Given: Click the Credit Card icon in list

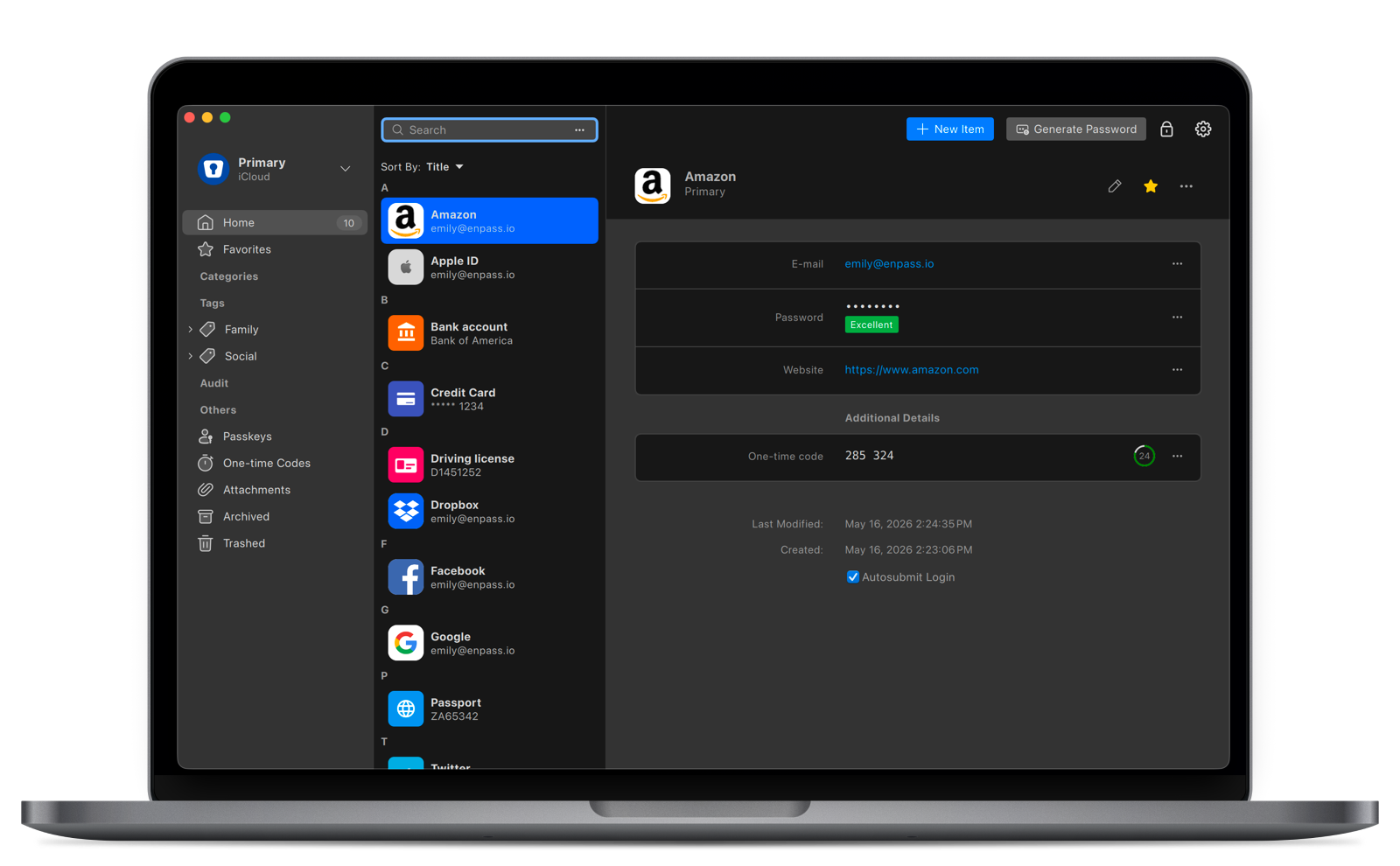Looking at the screenshot, I should [405, 399].
